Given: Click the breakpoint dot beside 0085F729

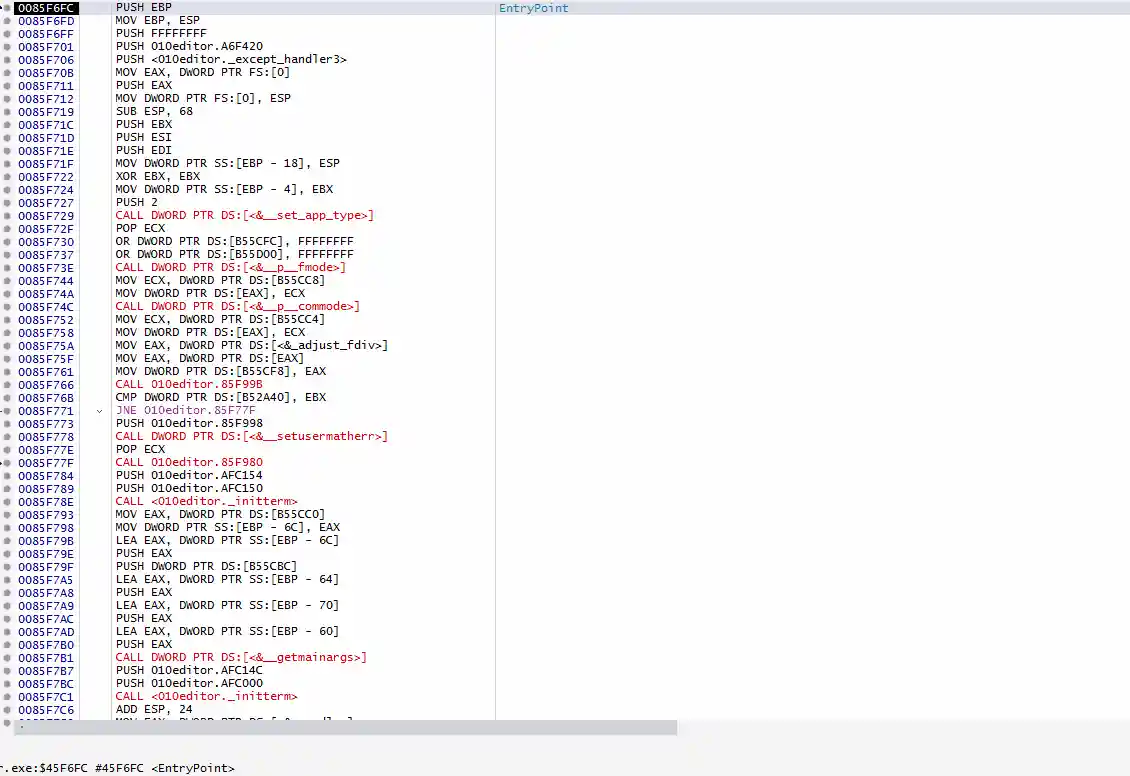Looking at the screenshot, I should (x=9, y=216).
